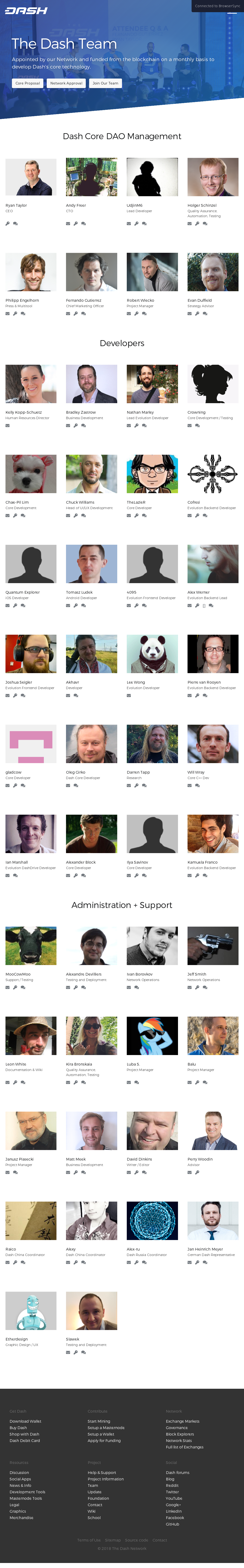Open Slawek's email envelope icon
This screenshot has width=244, height=1568.
click(68, 1352)
